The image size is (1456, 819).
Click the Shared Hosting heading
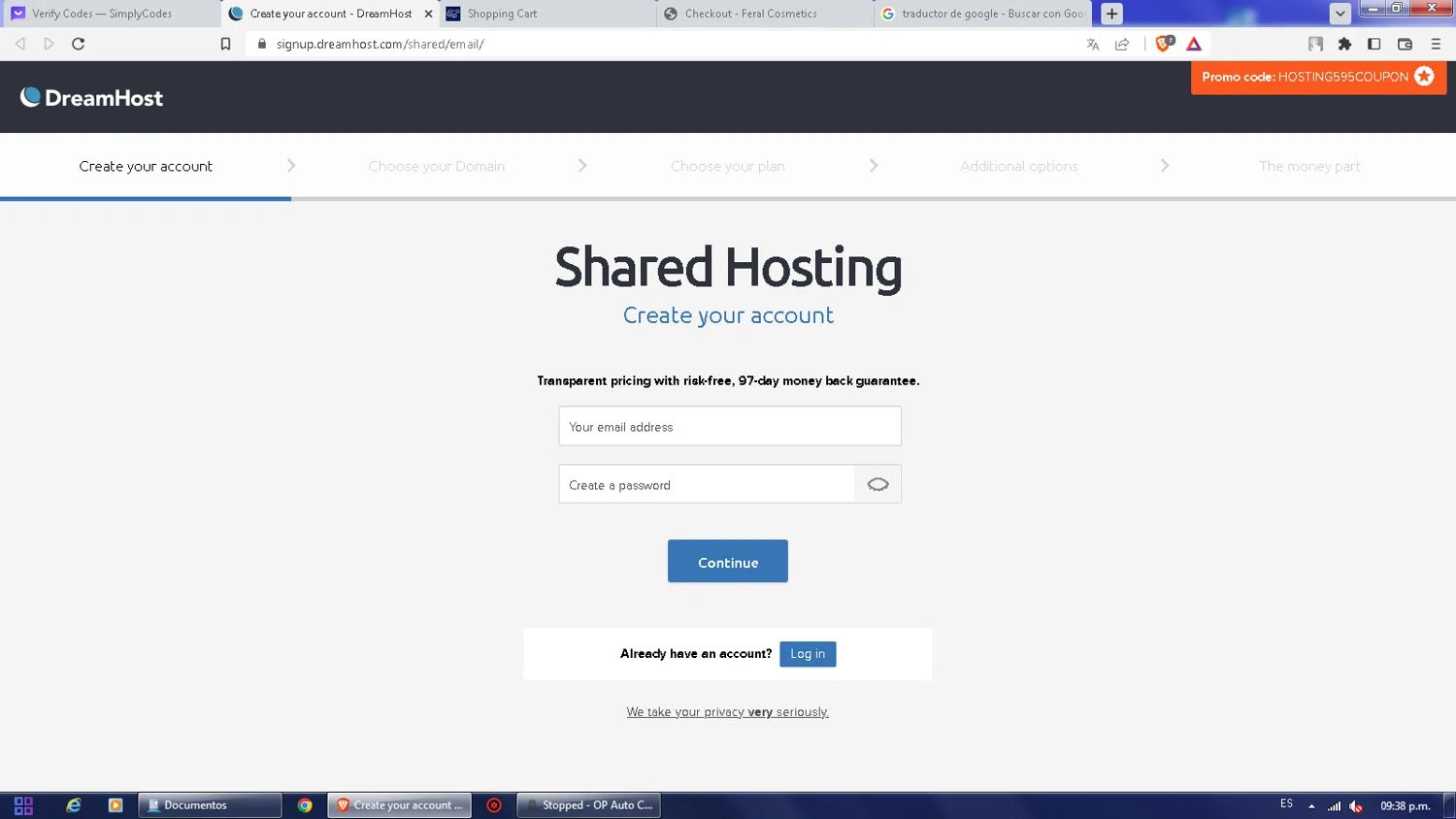(x=728, y=267)
